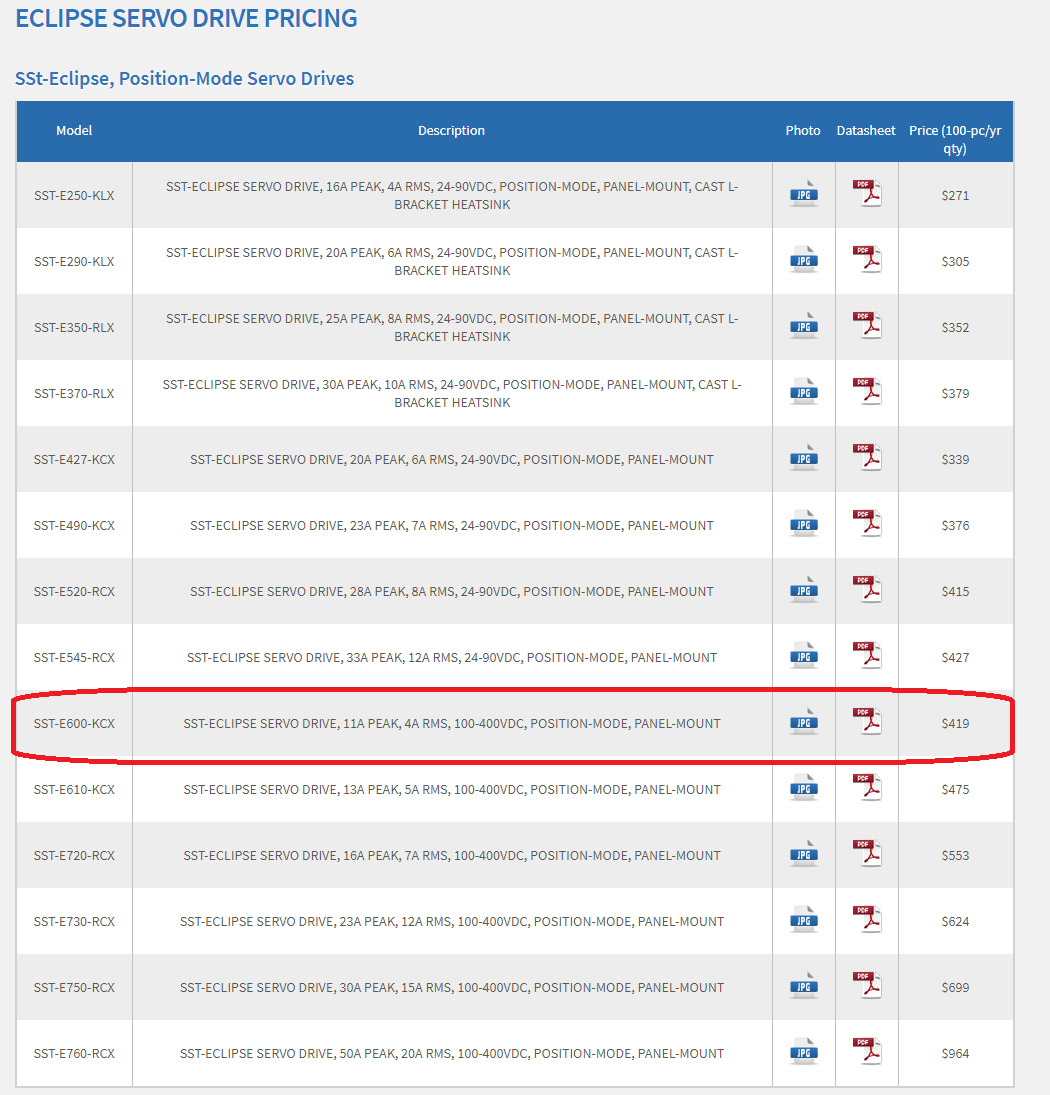Click PDF icon in SST-E427-KCX row
The height and width of the screenshot is (1095, 1050).
pos(867,457)
